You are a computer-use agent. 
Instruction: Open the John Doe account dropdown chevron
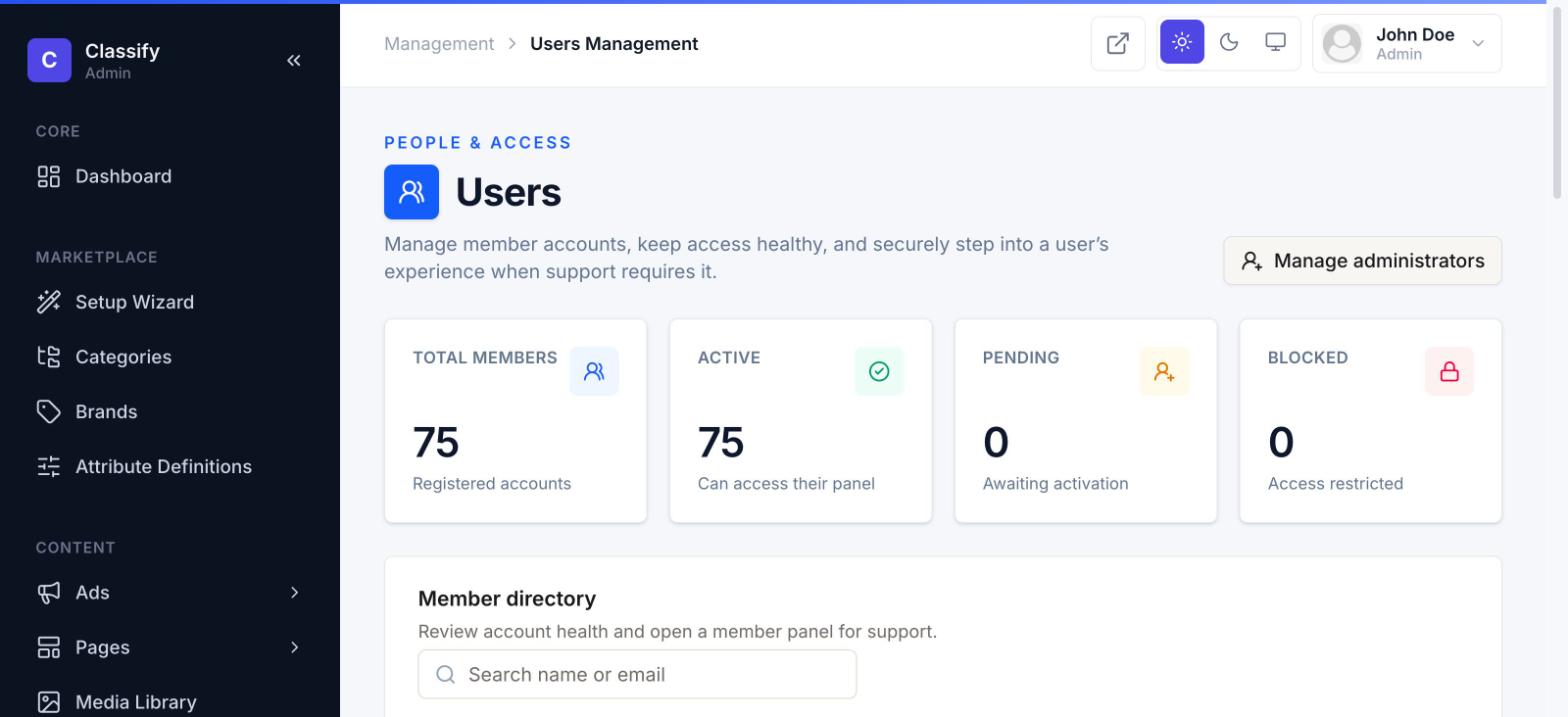(x=1478, y=43)
